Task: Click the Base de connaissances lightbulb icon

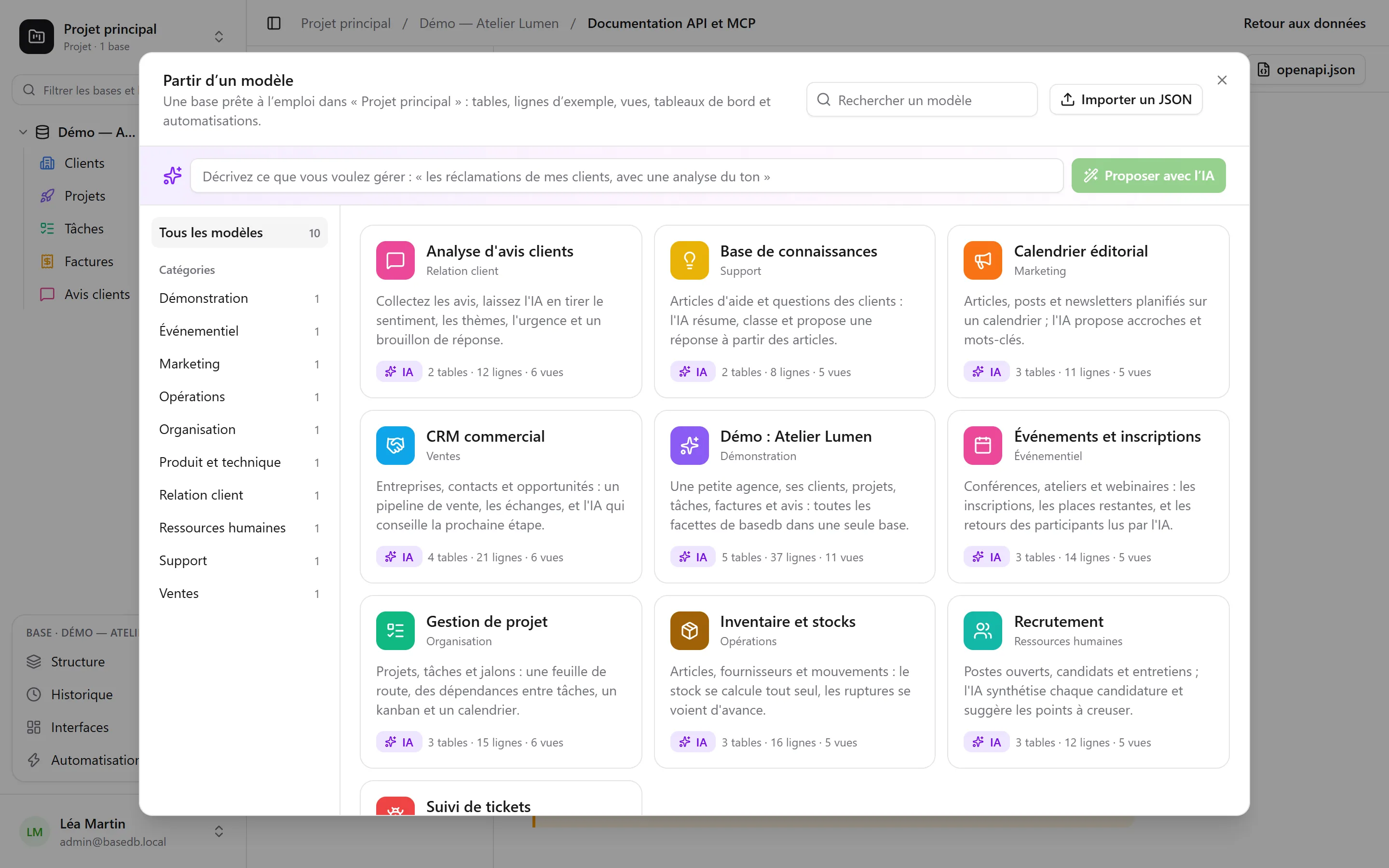Action: [x=689, y=260]
